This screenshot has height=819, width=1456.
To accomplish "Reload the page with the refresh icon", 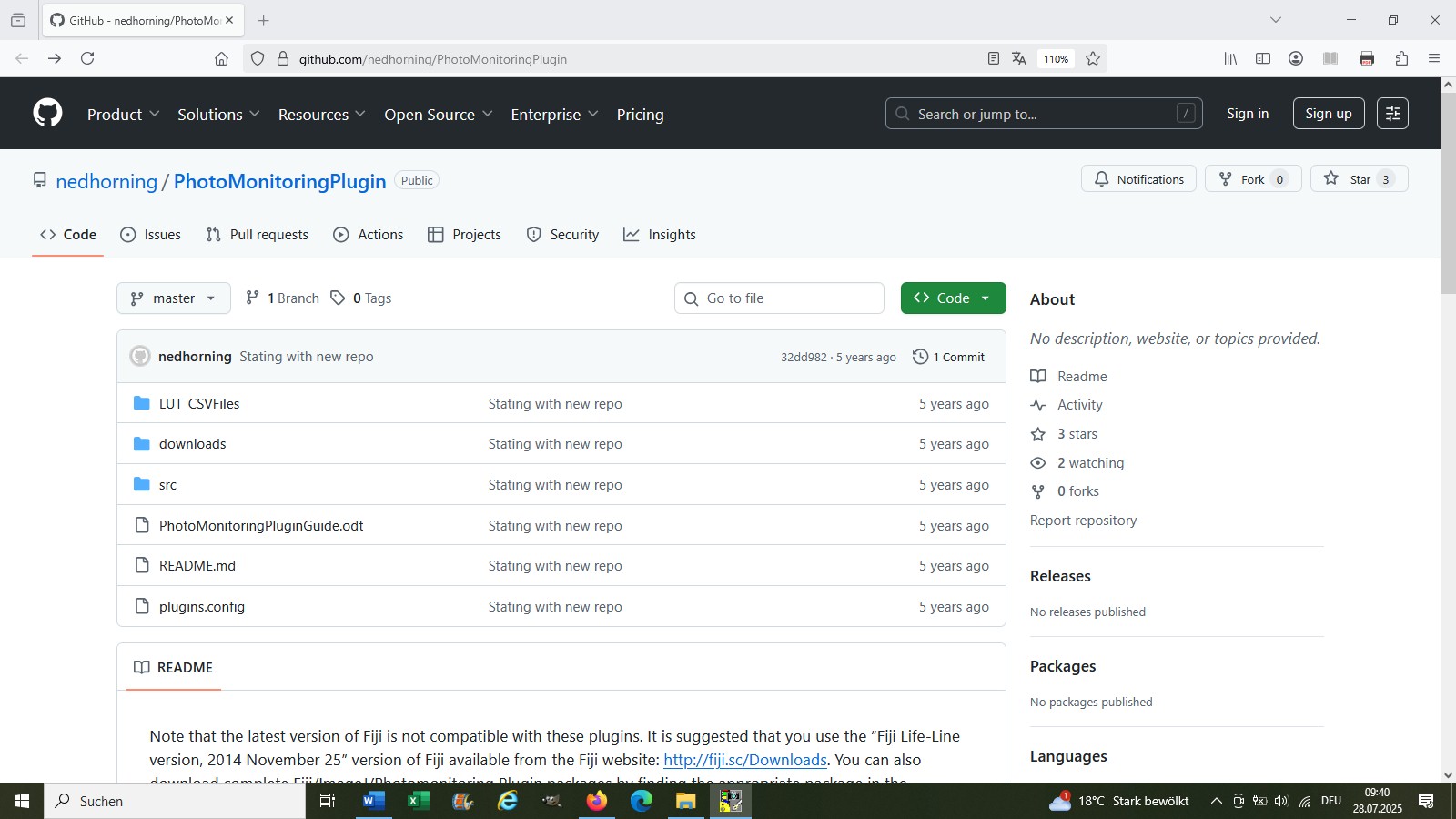I will 87,58.
